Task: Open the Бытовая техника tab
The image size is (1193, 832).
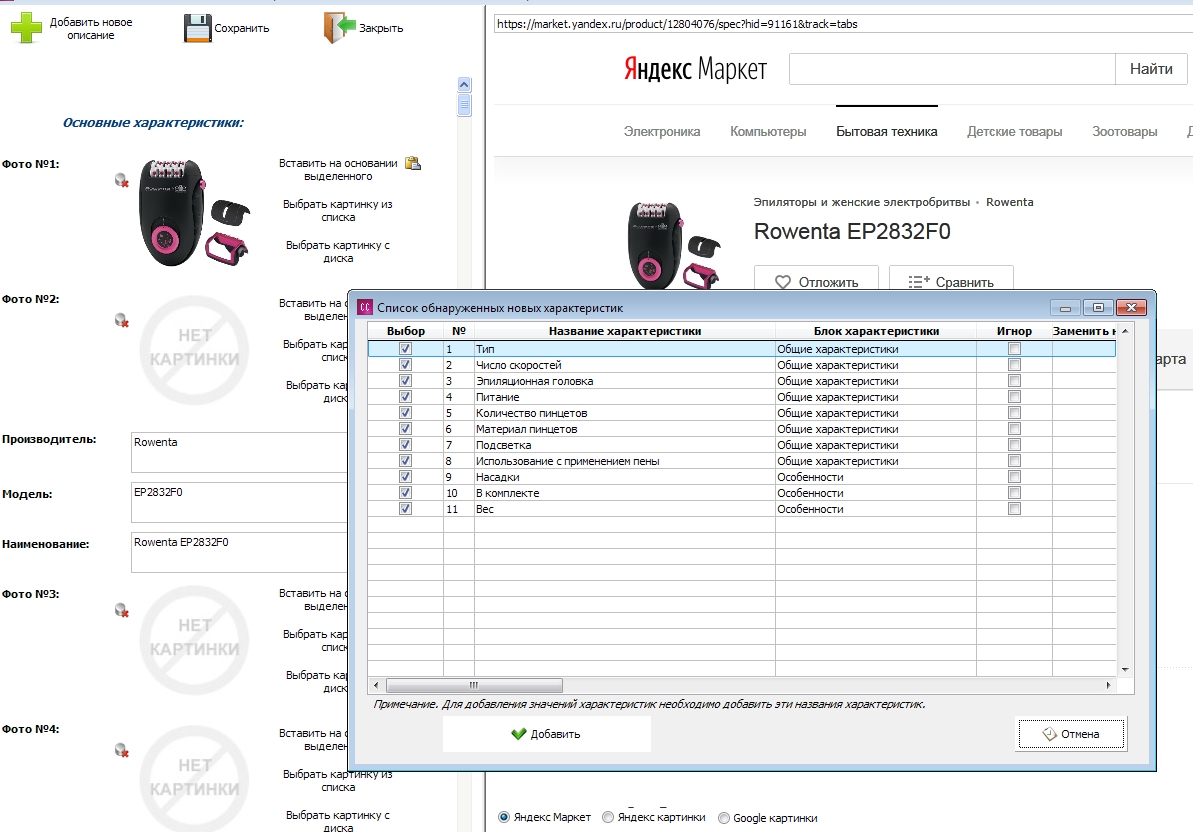Action: click(886, 132)
